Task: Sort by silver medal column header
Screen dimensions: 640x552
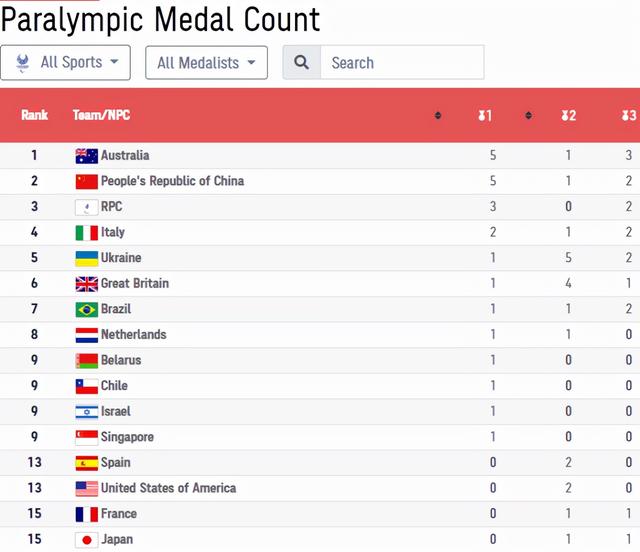Action: point(568,116)
